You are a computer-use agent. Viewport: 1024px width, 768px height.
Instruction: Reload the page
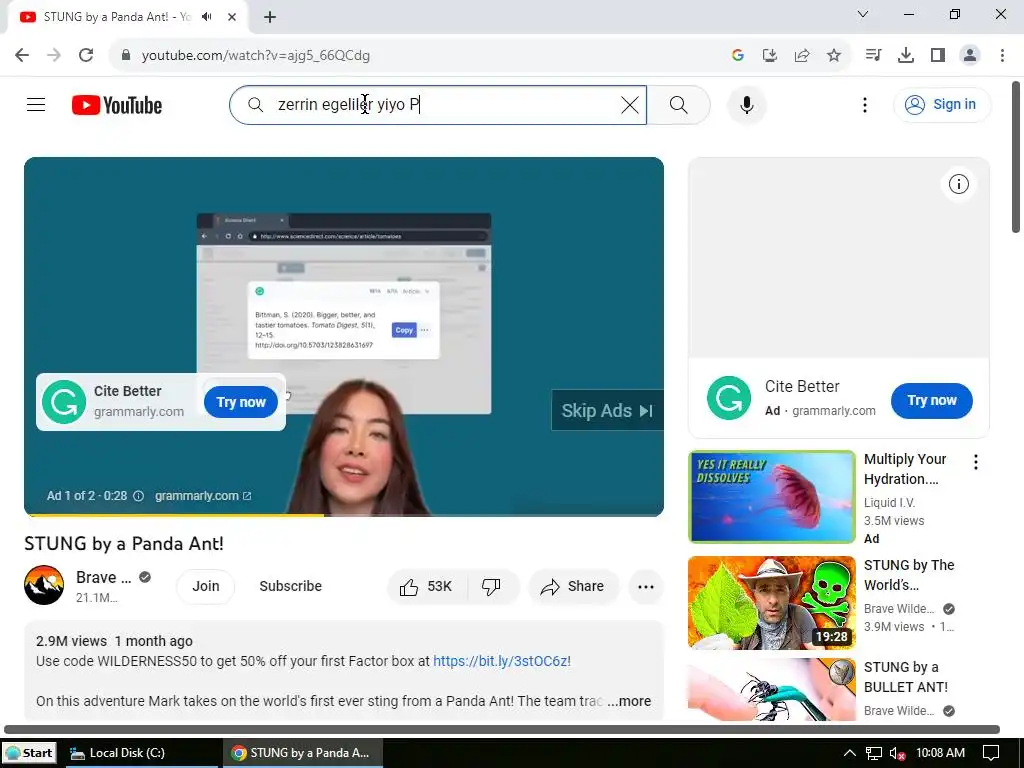pyautogui.click(x=86, y=55)
